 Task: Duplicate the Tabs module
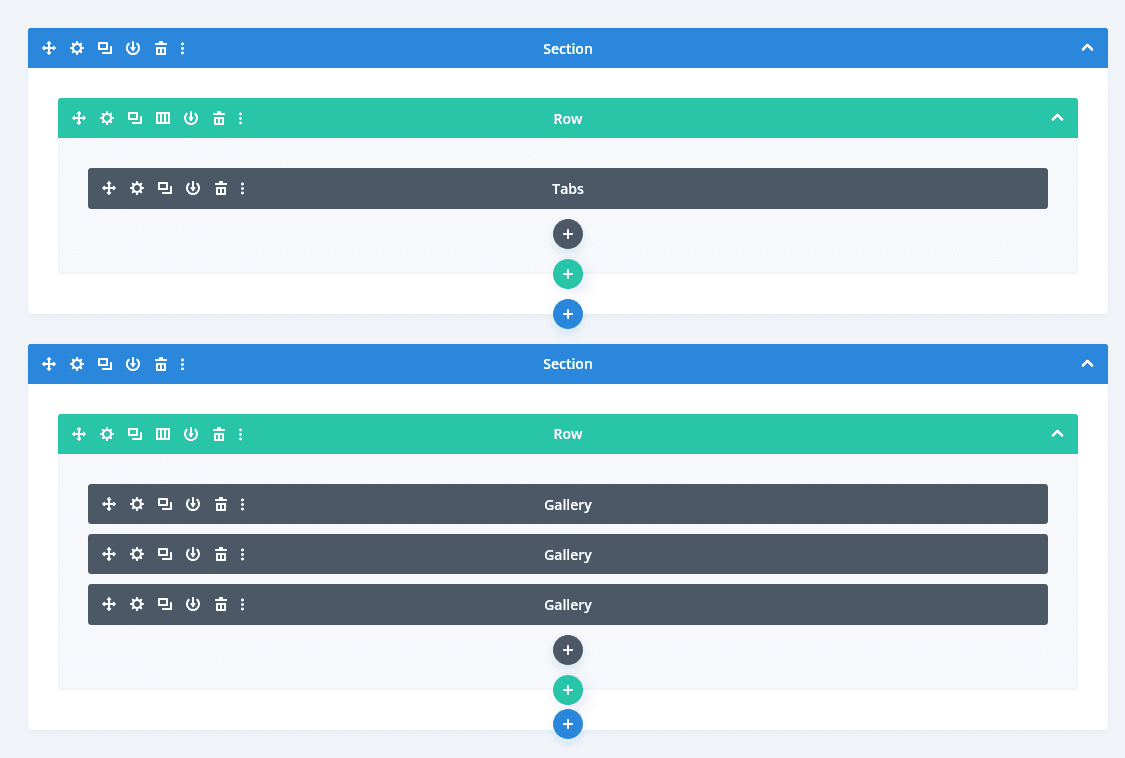click(x=165, y=188)
